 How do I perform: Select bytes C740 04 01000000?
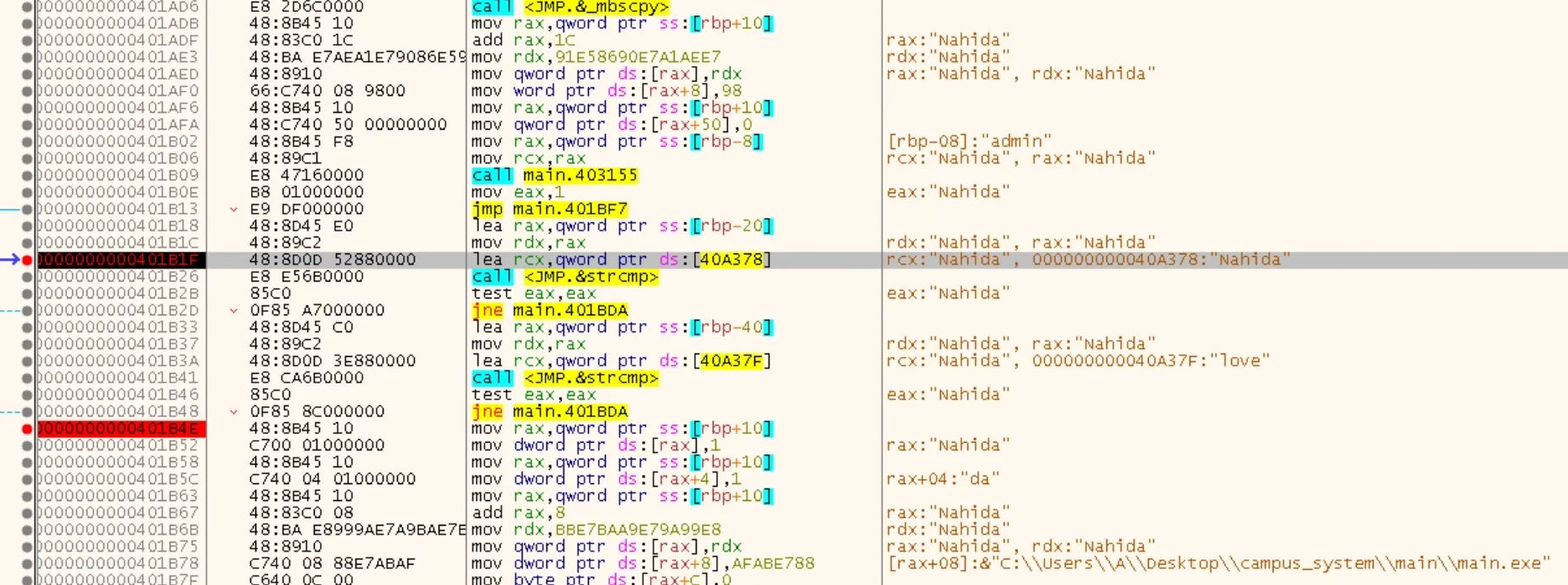tap(333, 479)
